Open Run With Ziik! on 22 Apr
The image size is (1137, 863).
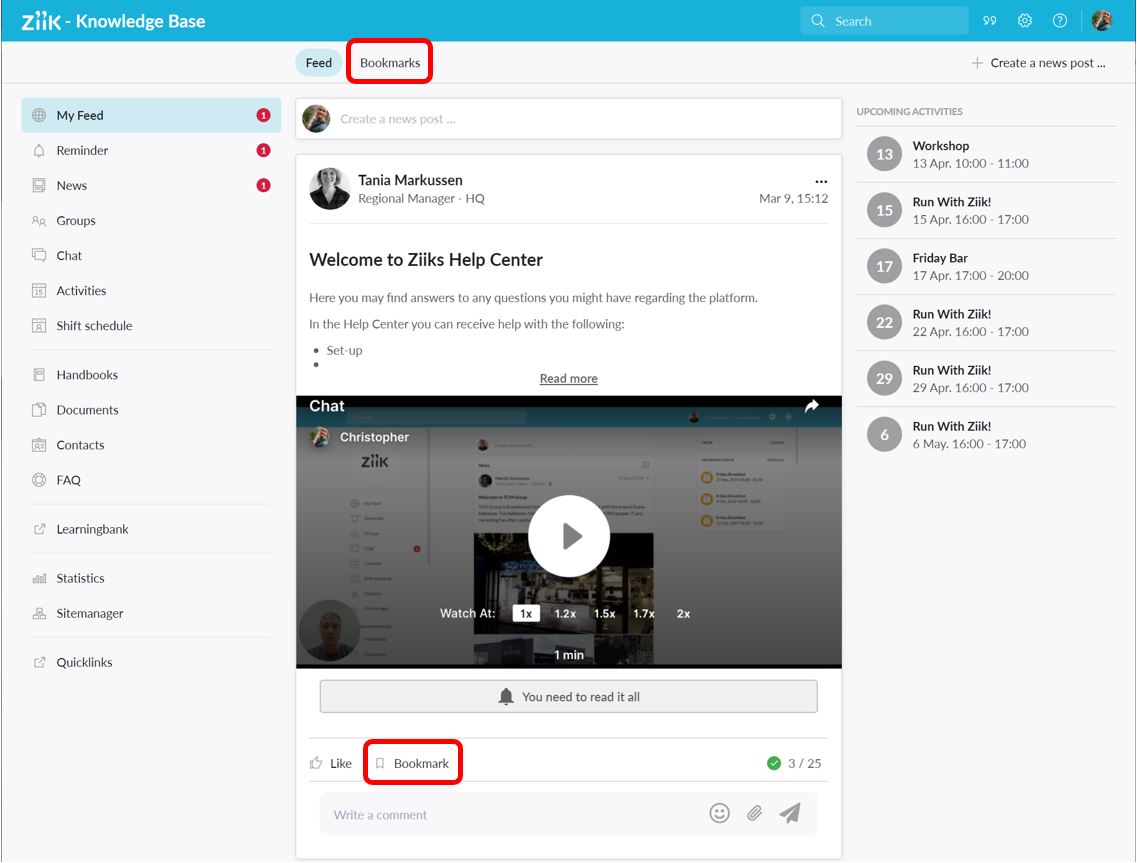985,323
